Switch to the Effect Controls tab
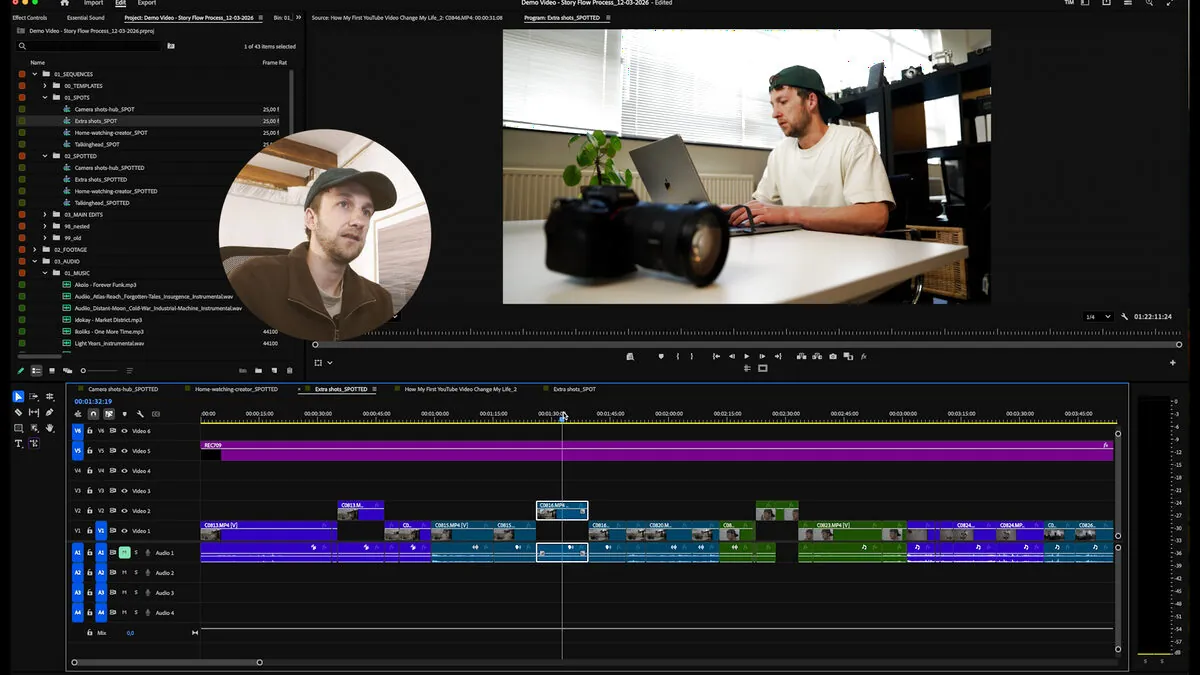This screenshot has height=675, width=1200. click(x=29, y=18)
